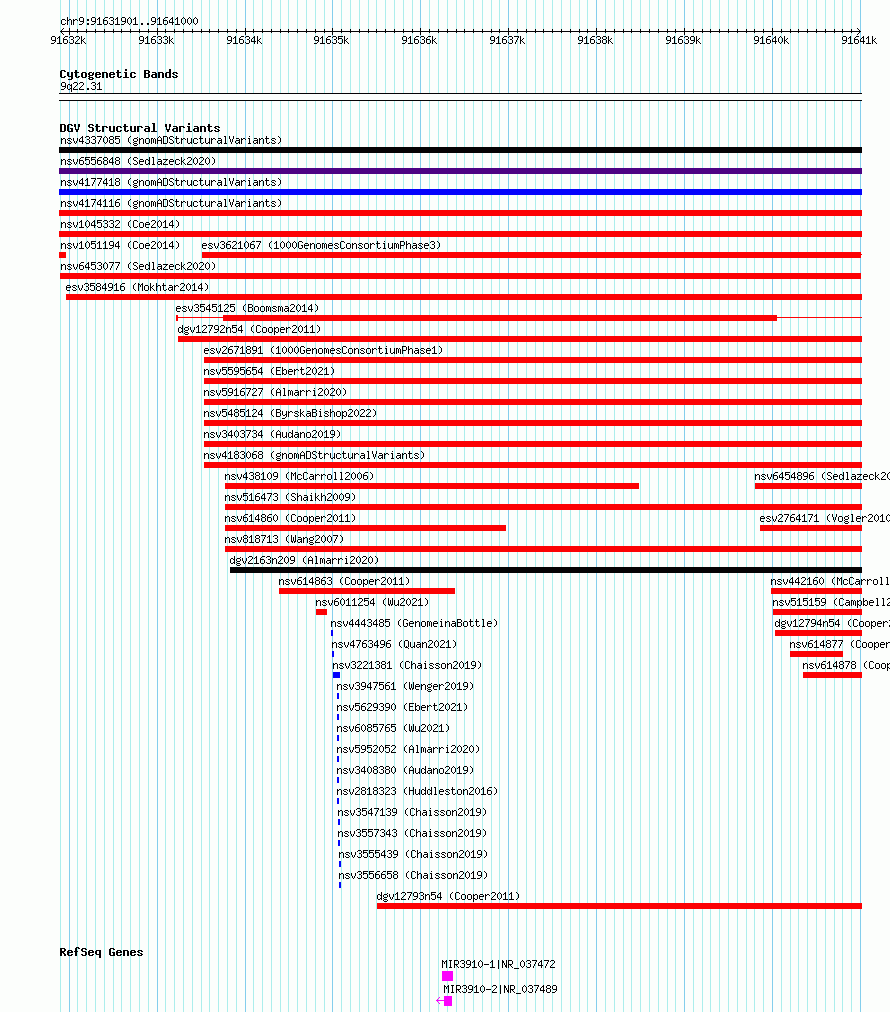Select nsv5916727 (Almarri2020) label

275,392
